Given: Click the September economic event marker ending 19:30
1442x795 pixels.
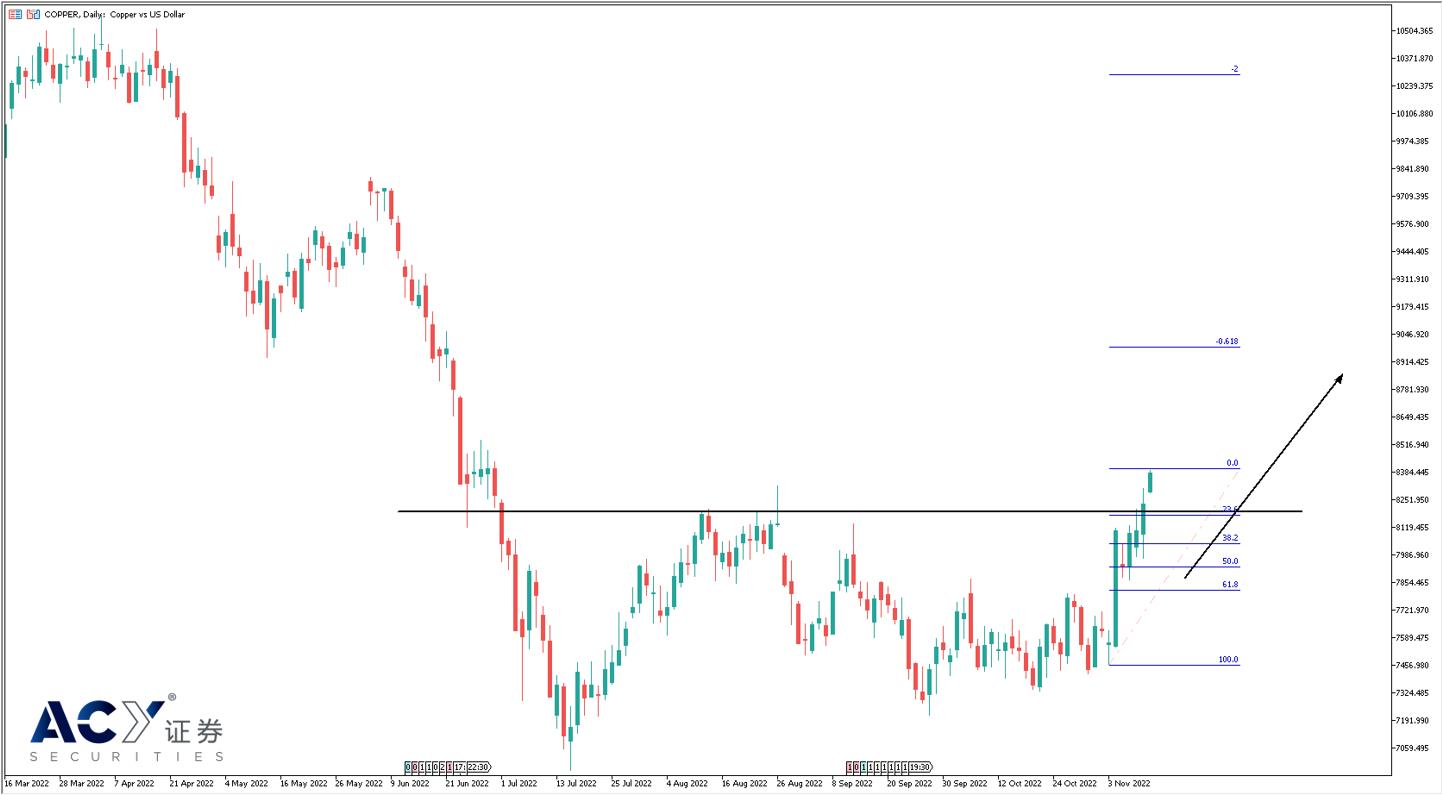Looking at the screenshot, I should pyautogui.click(x=889, y=767).
